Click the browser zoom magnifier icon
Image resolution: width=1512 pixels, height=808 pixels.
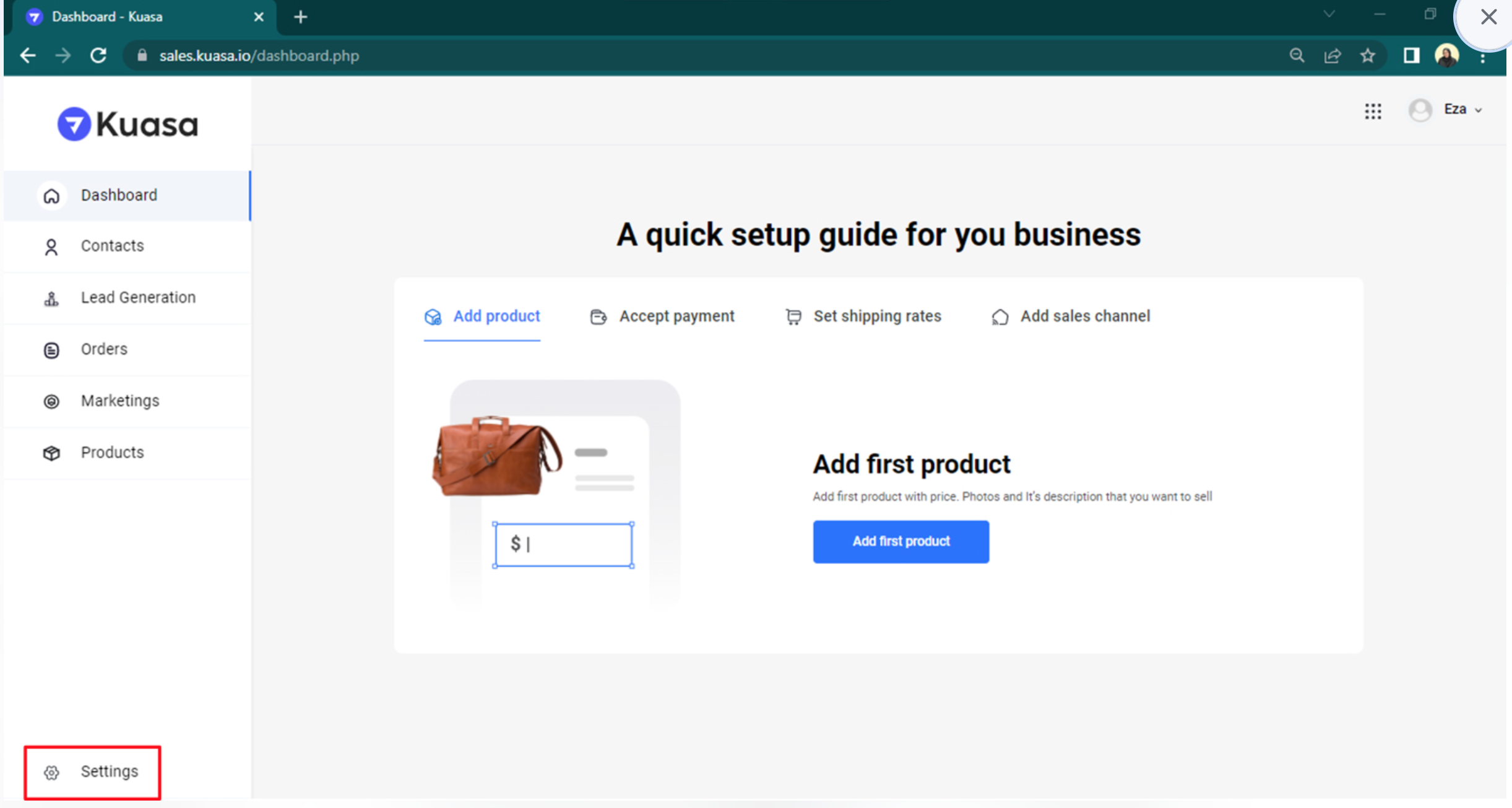[x=1297, y=56]
